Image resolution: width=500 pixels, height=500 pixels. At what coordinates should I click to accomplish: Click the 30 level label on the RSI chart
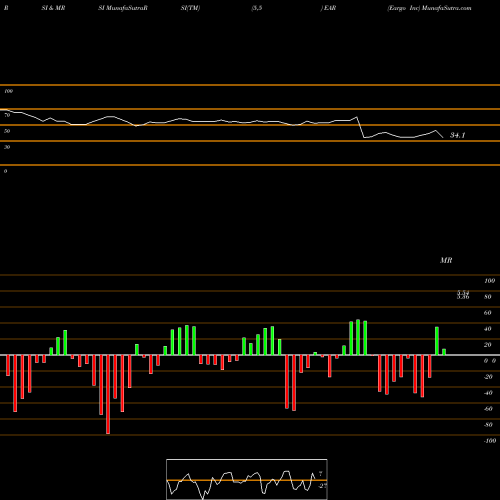point(7,147)
